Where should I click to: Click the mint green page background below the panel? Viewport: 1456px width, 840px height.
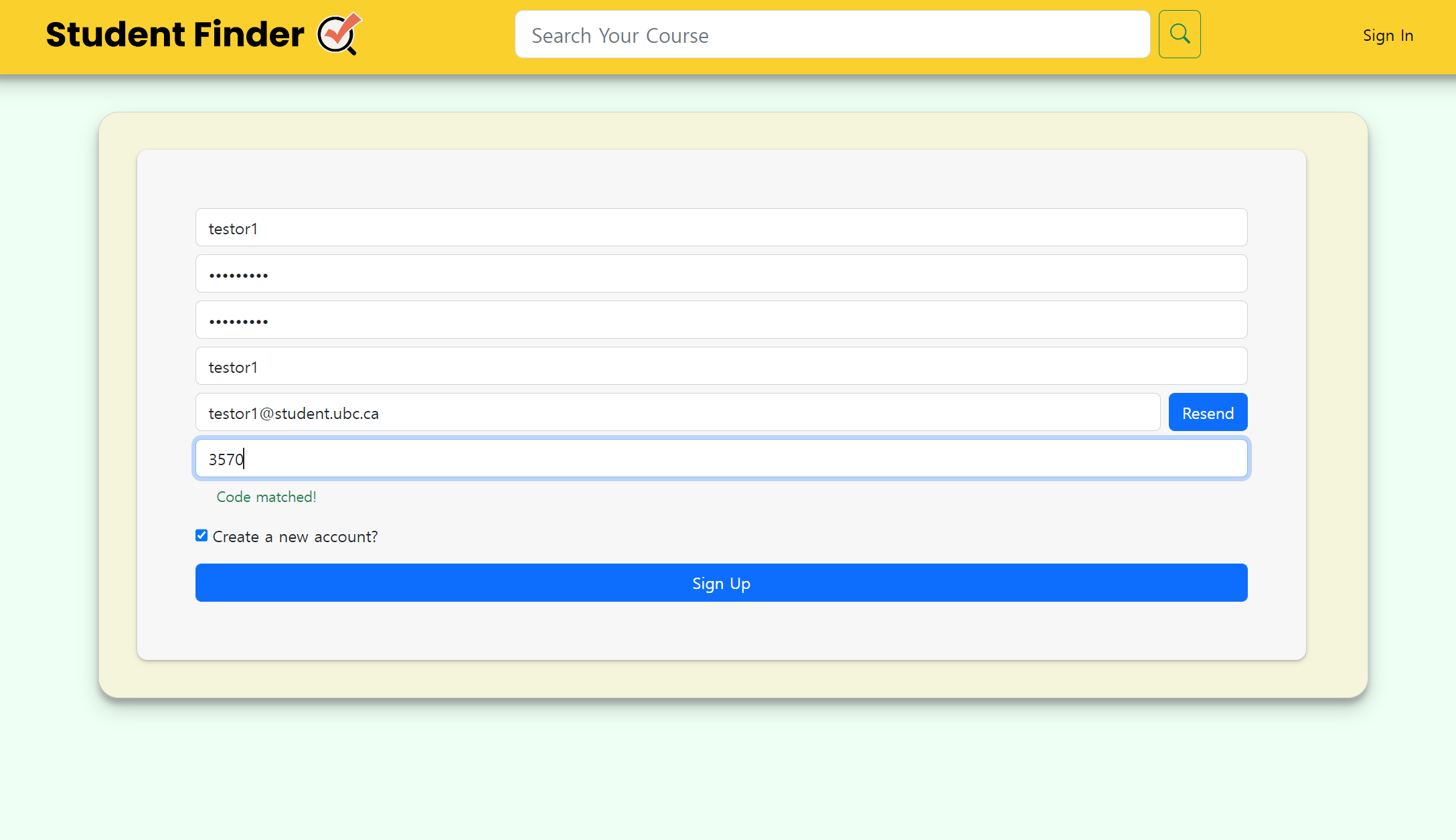(x=728, y=770)
